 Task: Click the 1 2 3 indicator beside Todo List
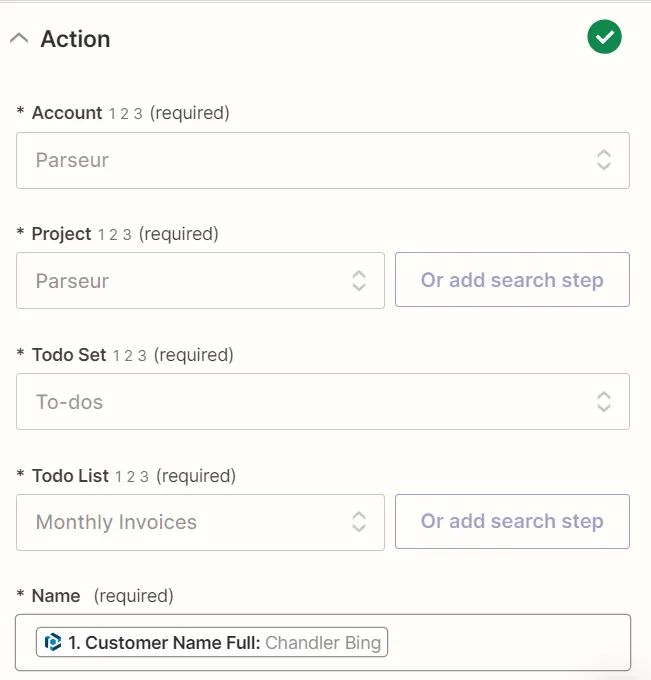pyautogui.click(x=132, y=477)
